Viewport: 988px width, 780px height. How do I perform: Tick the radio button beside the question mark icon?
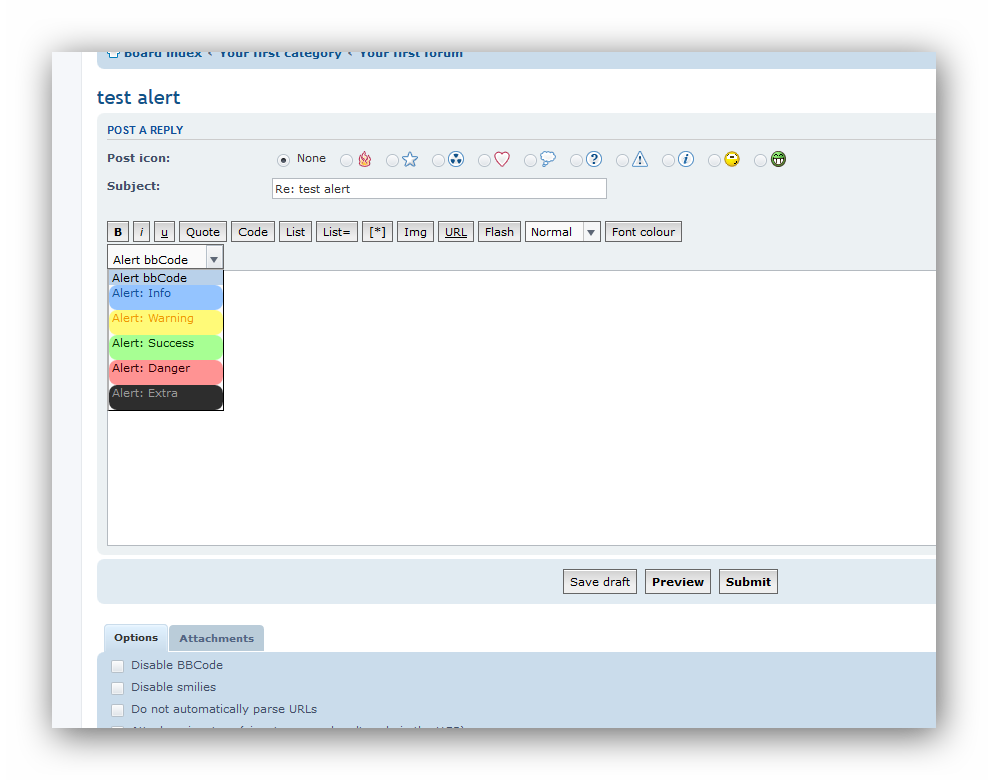click(577, 161)
